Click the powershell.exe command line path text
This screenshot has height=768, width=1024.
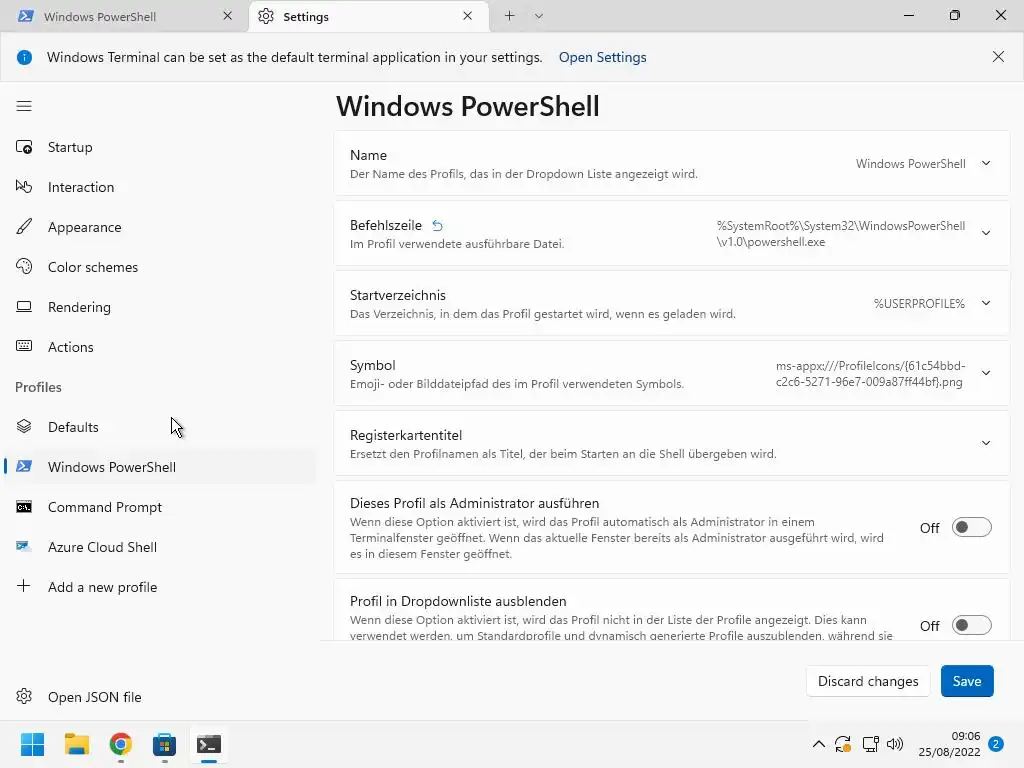[840, 234]
